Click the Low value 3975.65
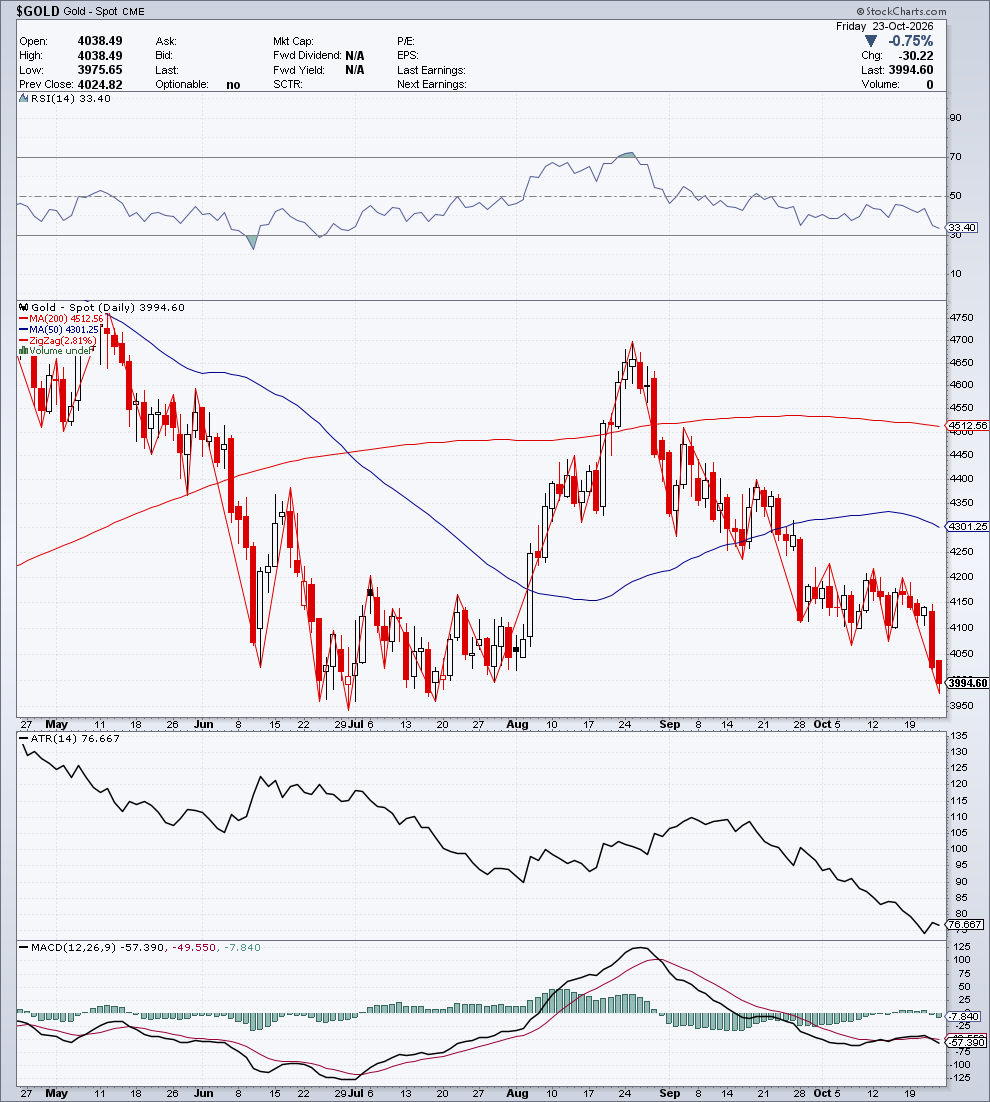 coord(100,70)
